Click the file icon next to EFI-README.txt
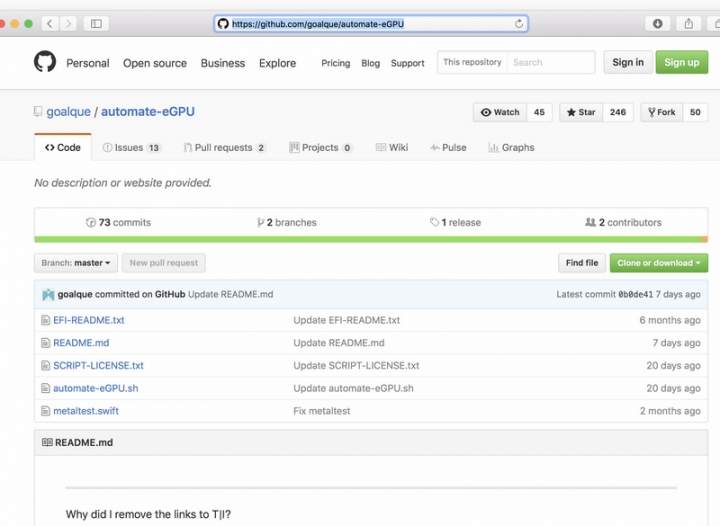This screenshot has height=526, width=720. click(x=45, y=320)
